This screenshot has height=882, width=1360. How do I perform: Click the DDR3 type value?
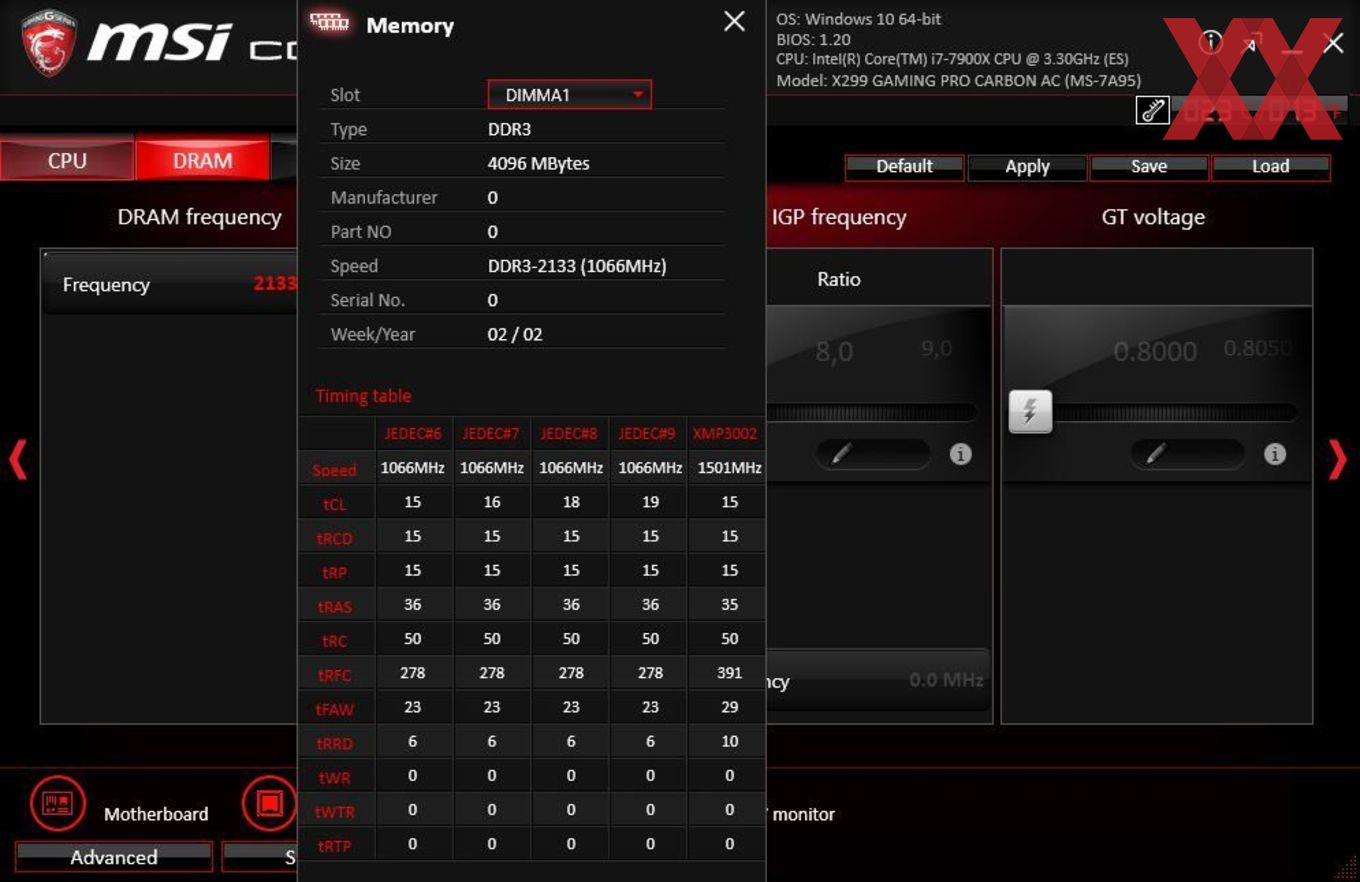[x=509, y=129]
